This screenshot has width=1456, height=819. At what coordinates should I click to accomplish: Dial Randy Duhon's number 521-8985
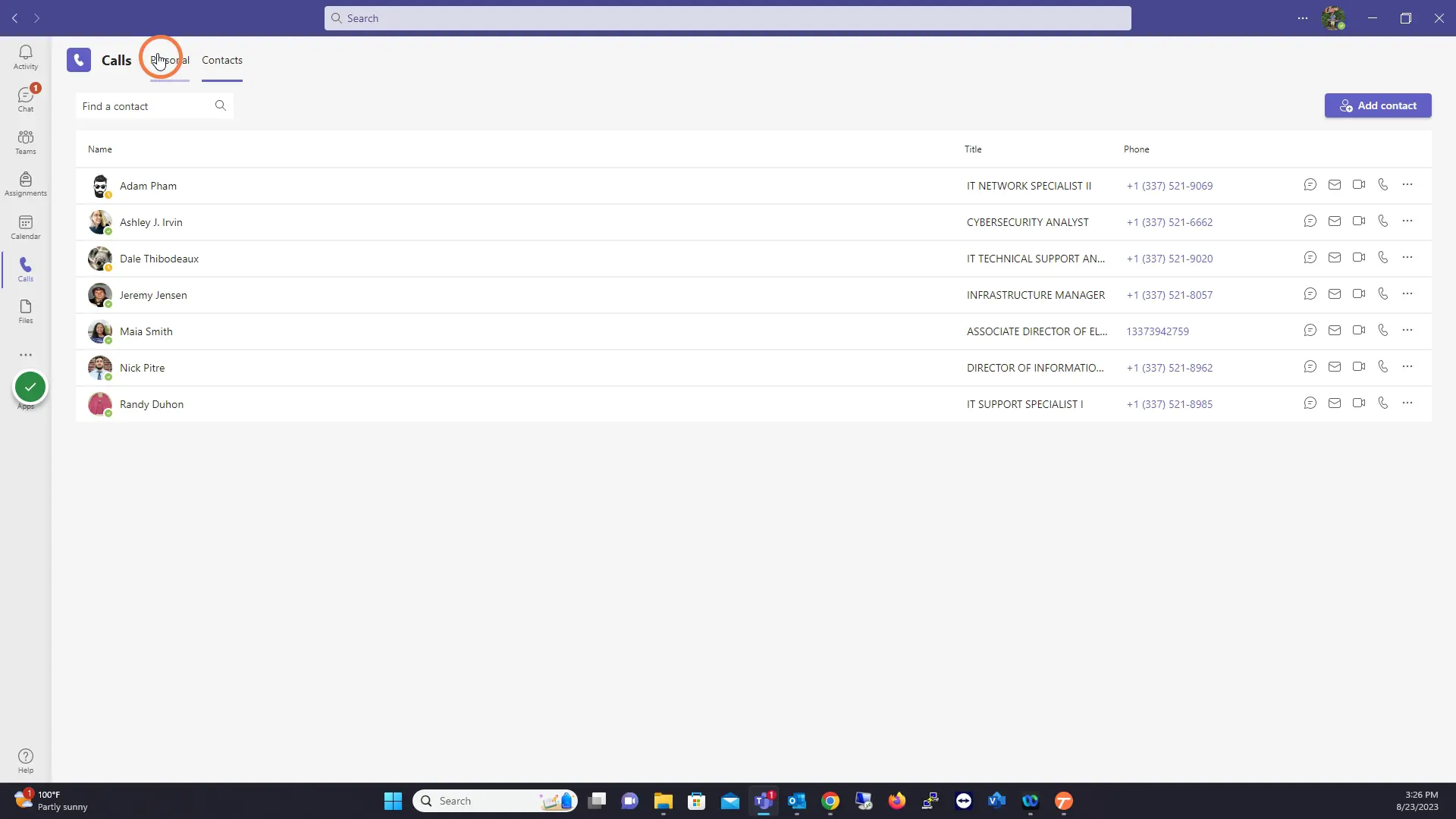point(1169,404)
